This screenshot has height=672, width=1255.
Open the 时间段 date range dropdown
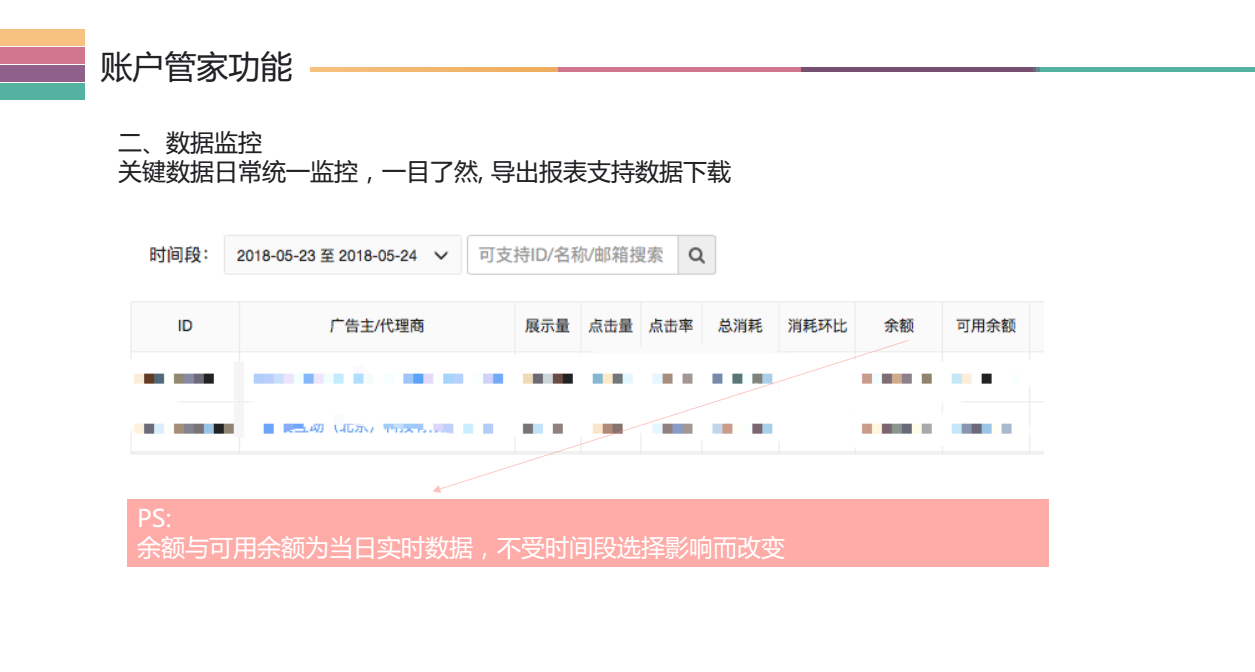340,255
